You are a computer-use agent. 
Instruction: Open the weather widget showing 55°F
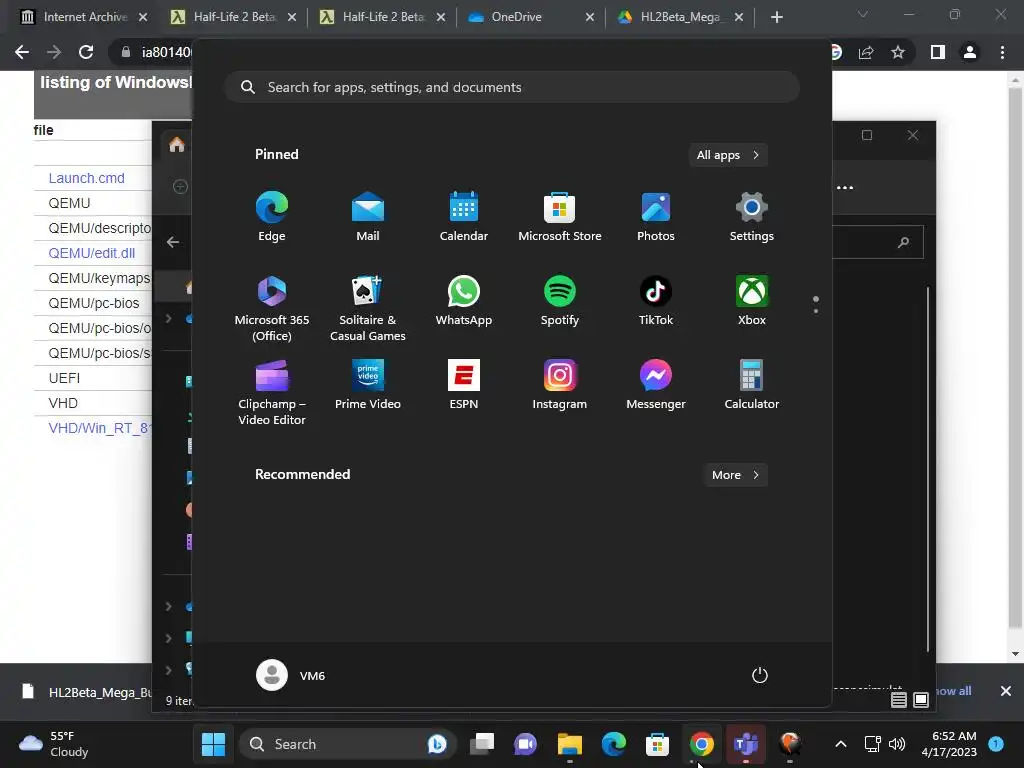pyautogui.click(x=54, y=744)
